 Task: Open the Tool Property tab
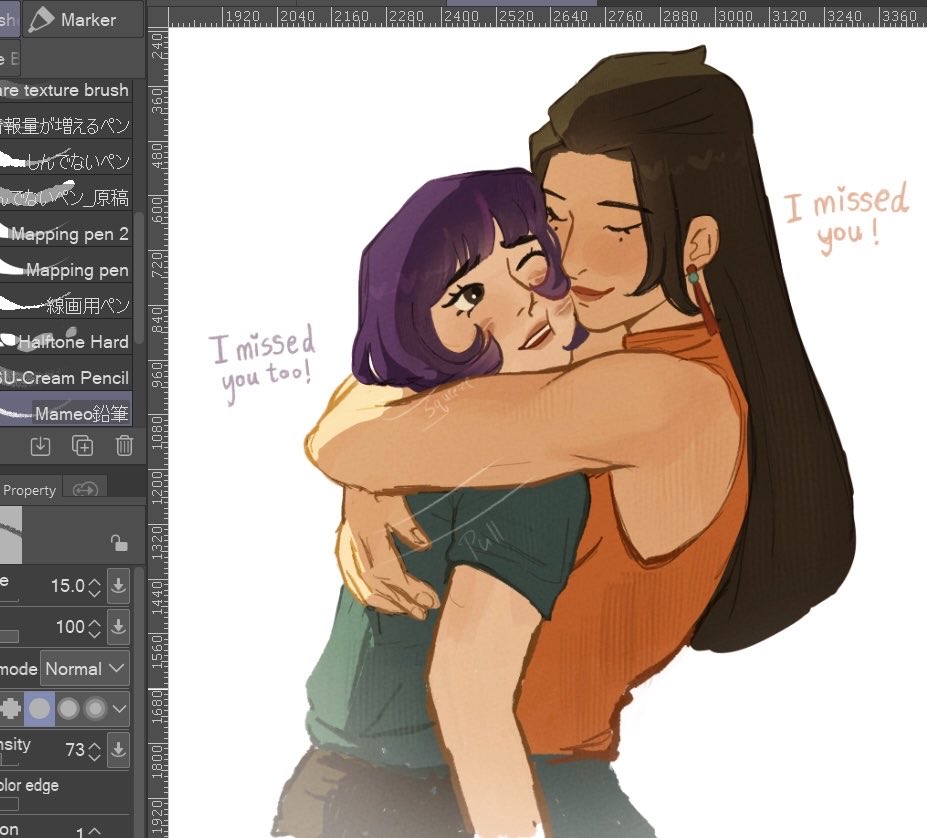[30, 490]
